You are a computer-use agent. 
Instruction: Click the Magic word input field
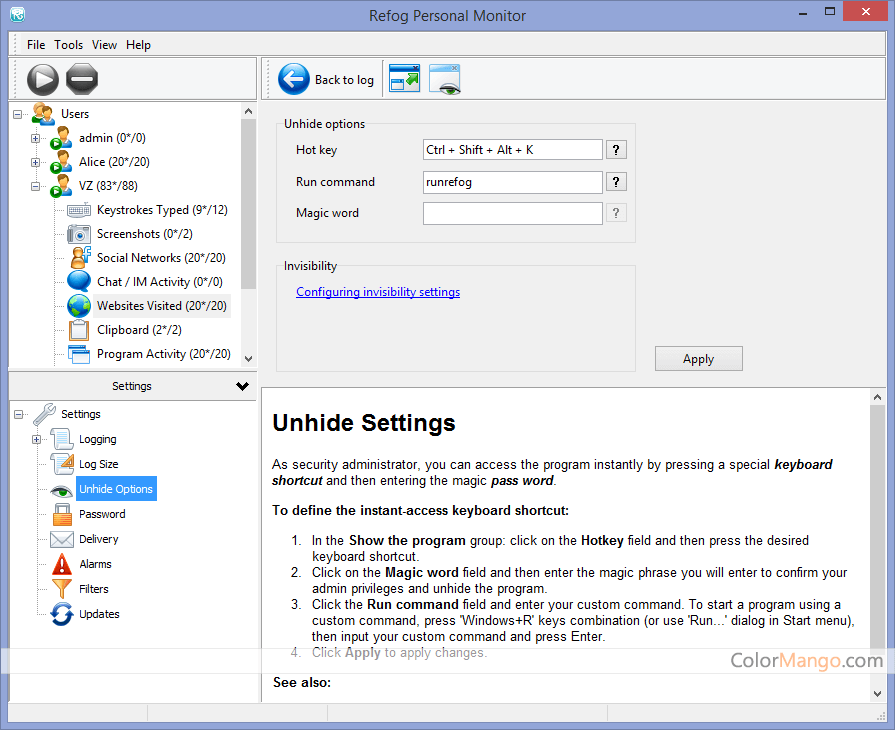tap(512, 213)
